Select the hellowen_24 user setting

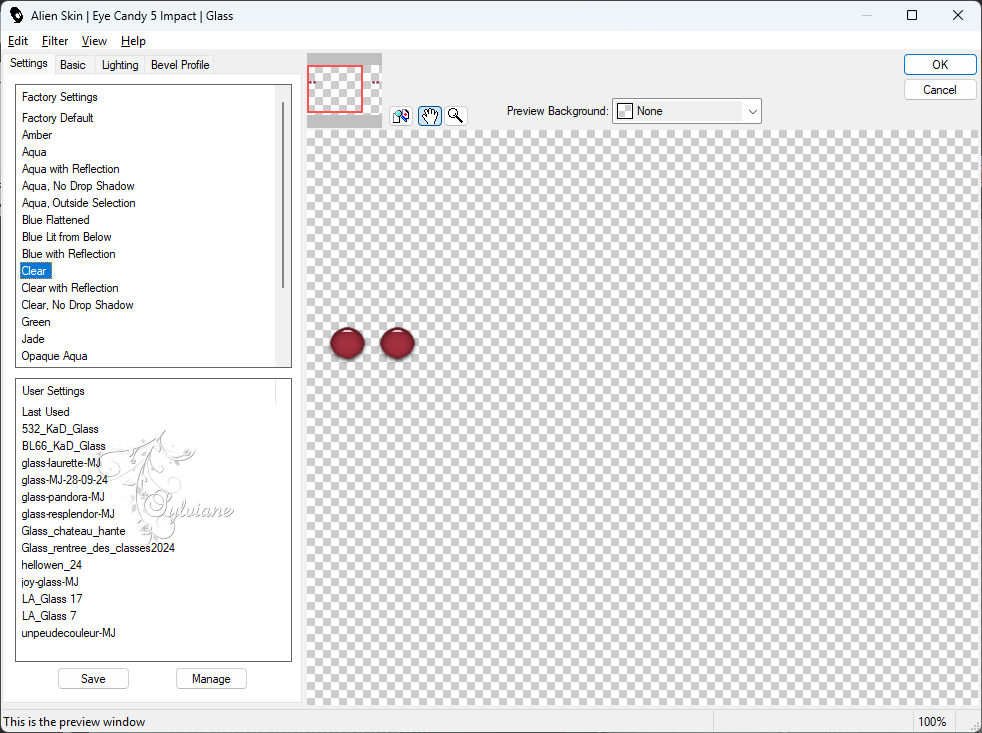tap(51, 564)
